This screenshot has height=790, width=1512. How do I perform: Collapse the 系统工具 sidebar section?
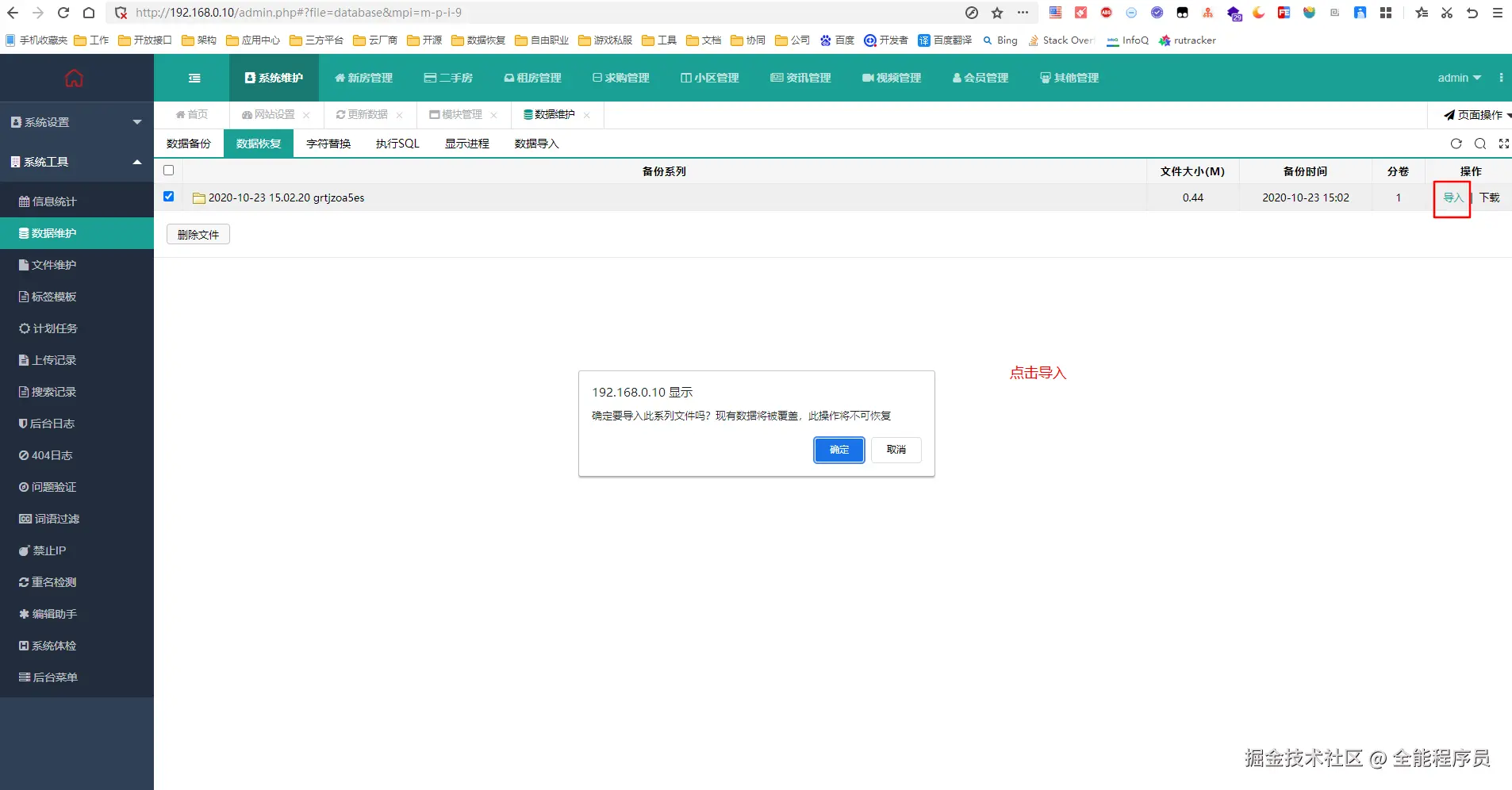click(x=77, y=162)
